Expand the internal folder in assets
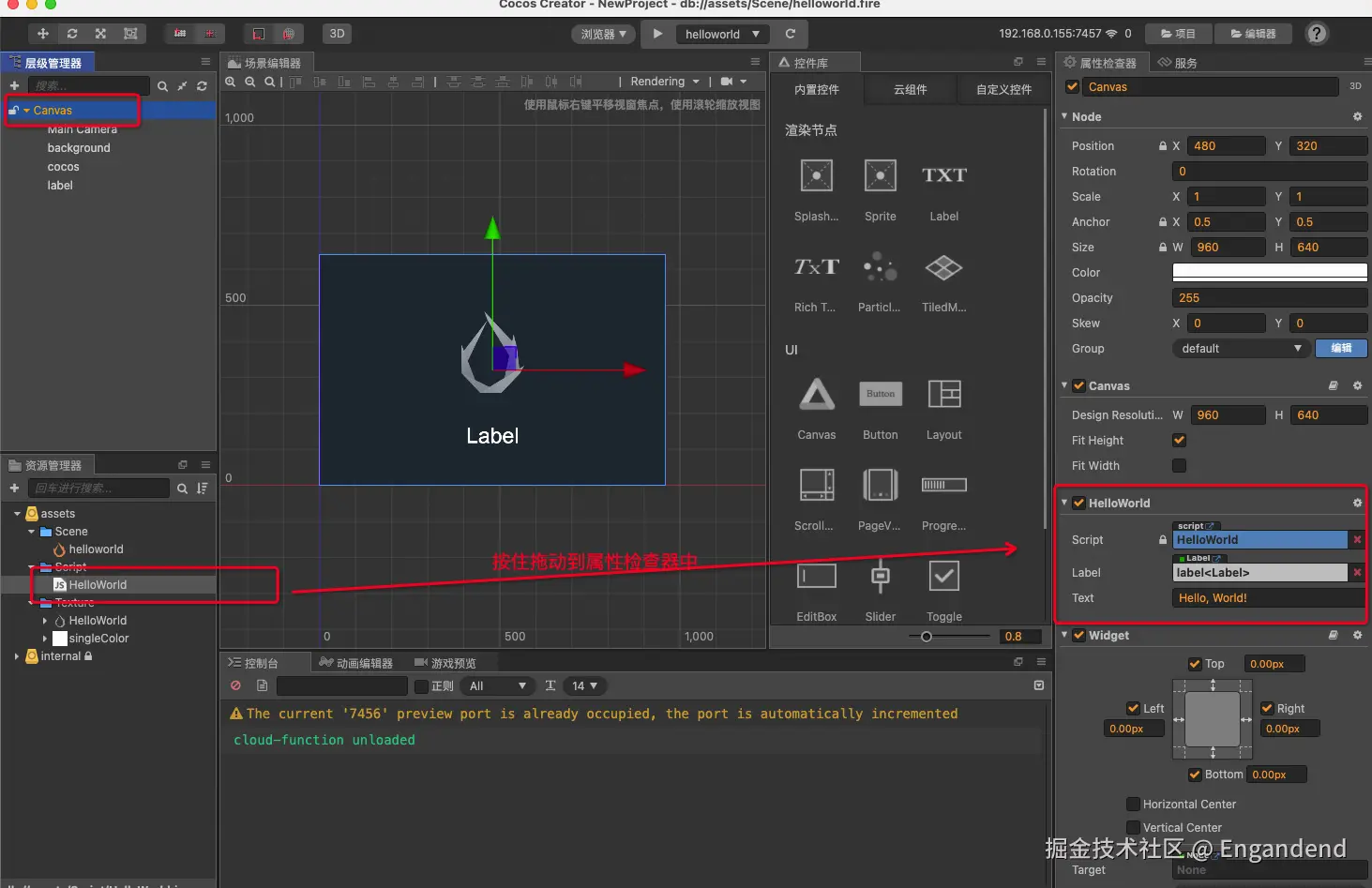The height and width of the screenshot is (888, 1372). pos(17,656)
